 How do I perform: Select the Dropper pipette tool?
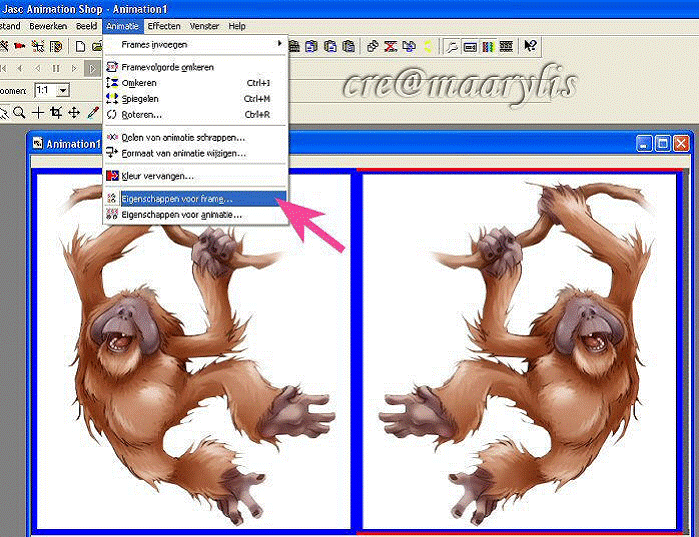93,112
